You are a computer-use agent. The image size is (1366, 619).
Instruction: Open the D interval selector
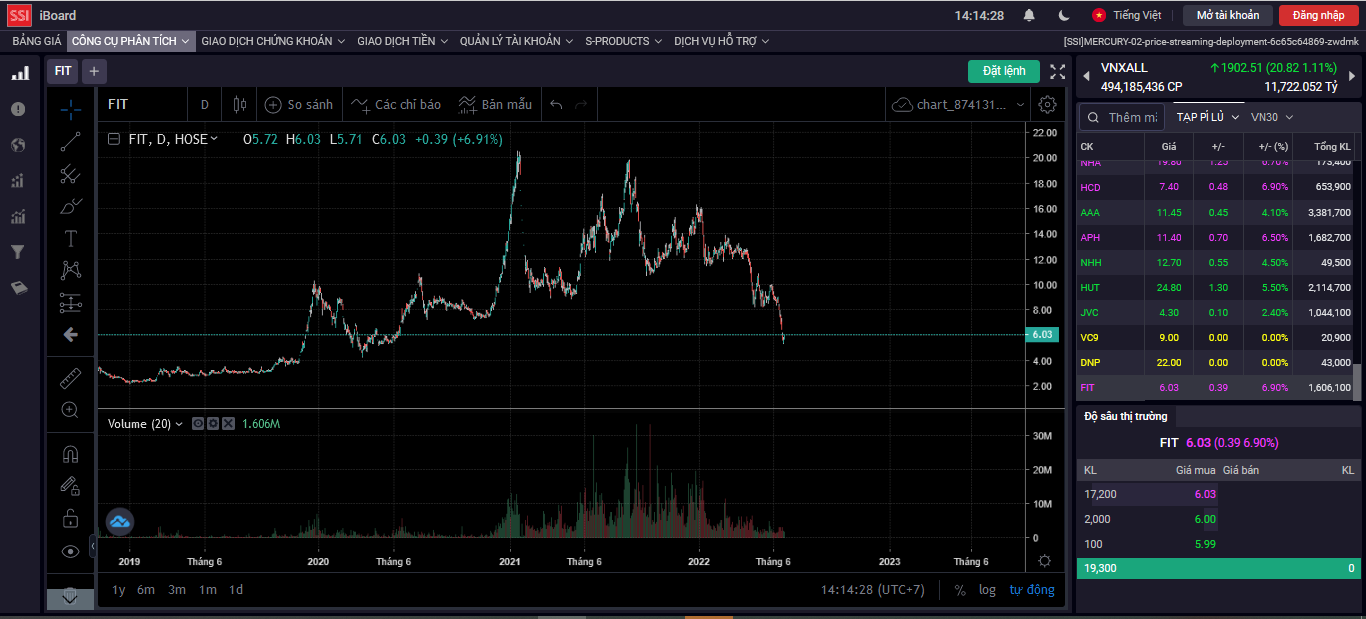tap(205, 104)
